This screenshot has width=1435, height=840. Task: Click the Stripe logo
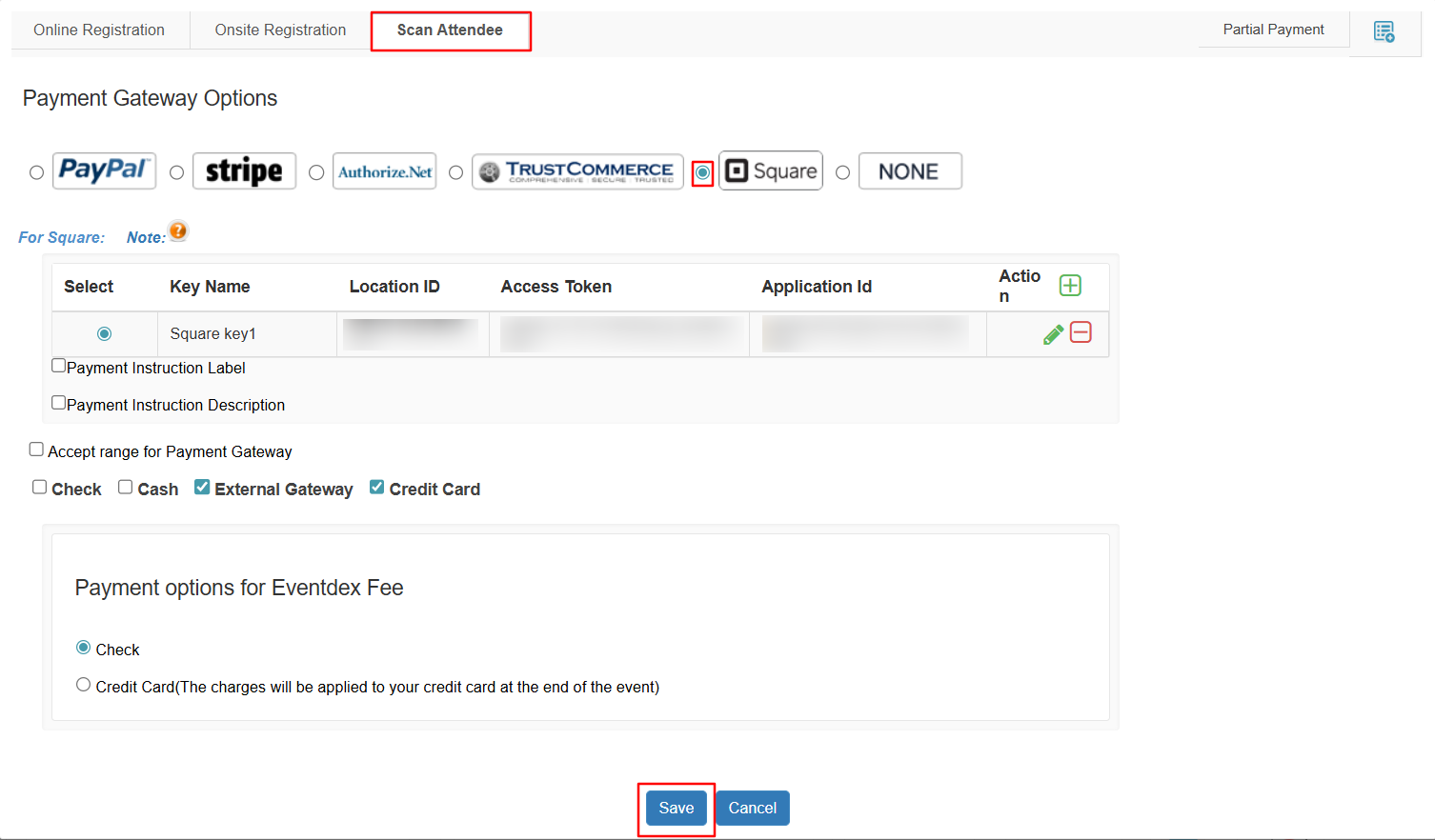pyautogui.click(x=244, y=171)
